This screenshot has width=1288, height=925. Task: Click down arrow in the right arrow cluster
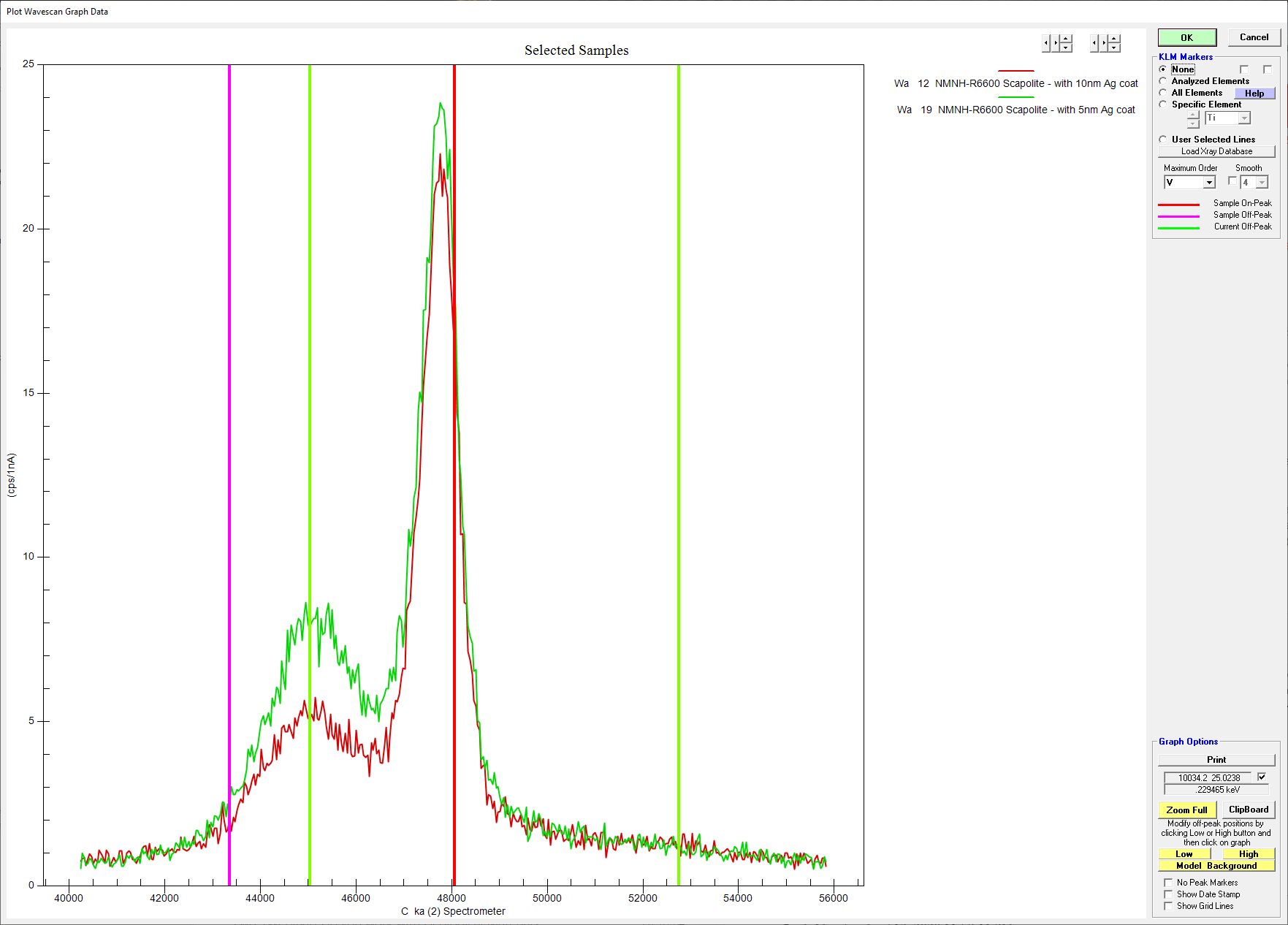pyautogui.click(x=1114, y=47)
